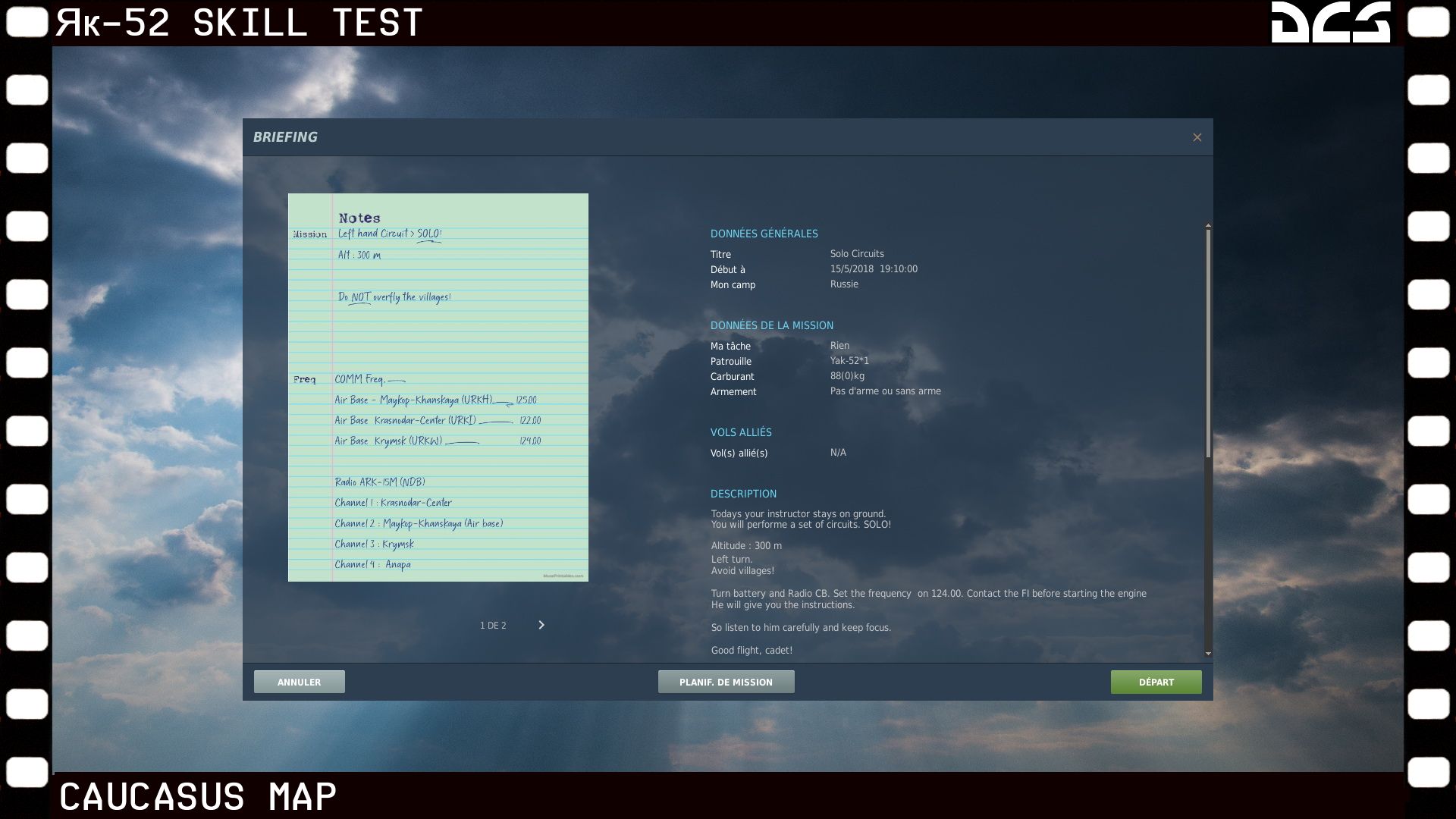Click the handwritten Notes briefing image
This screenshot has width=1456, height=819.
438,387
